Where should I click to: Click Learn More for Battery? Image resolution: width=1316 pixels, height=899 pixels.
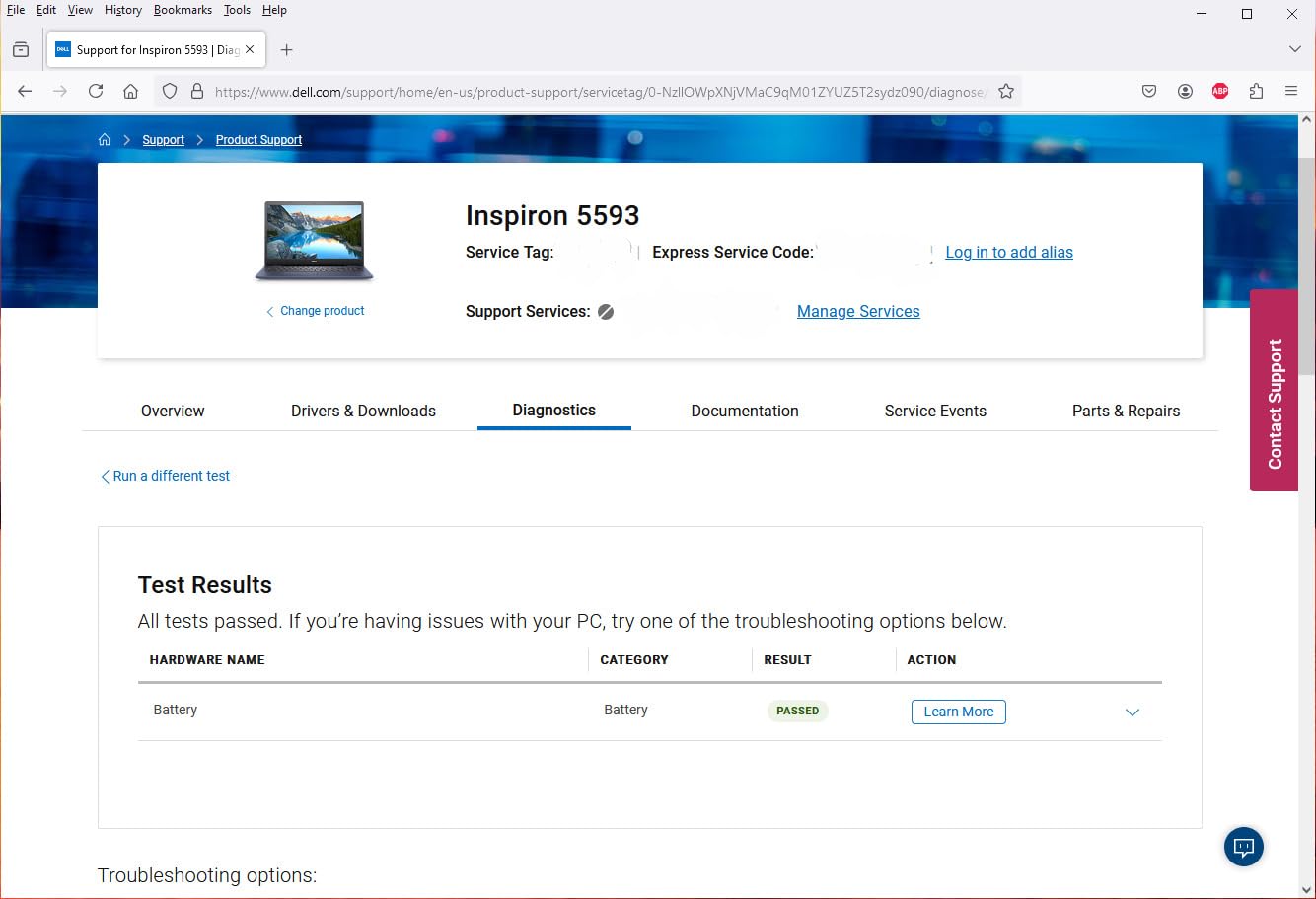coord(959,712)
